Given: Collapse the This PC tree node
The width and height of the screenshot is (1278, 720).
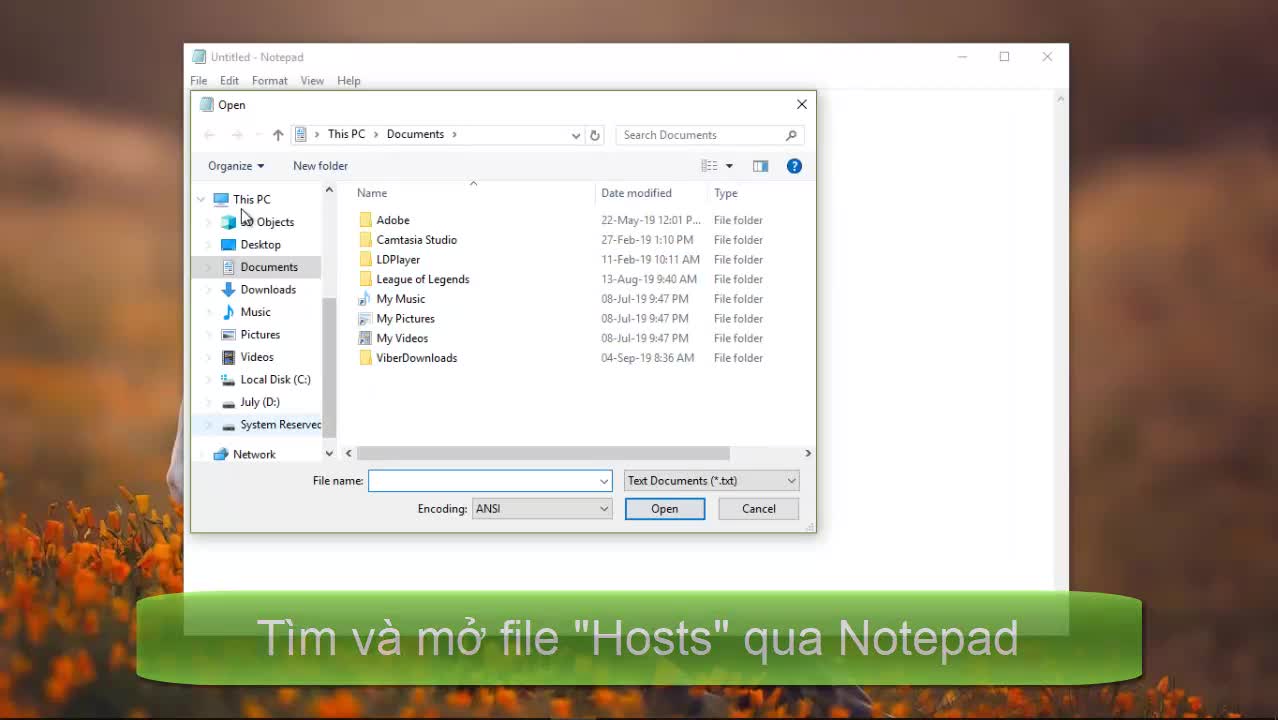Looking at the screenshot, I should tap(201, 199).
